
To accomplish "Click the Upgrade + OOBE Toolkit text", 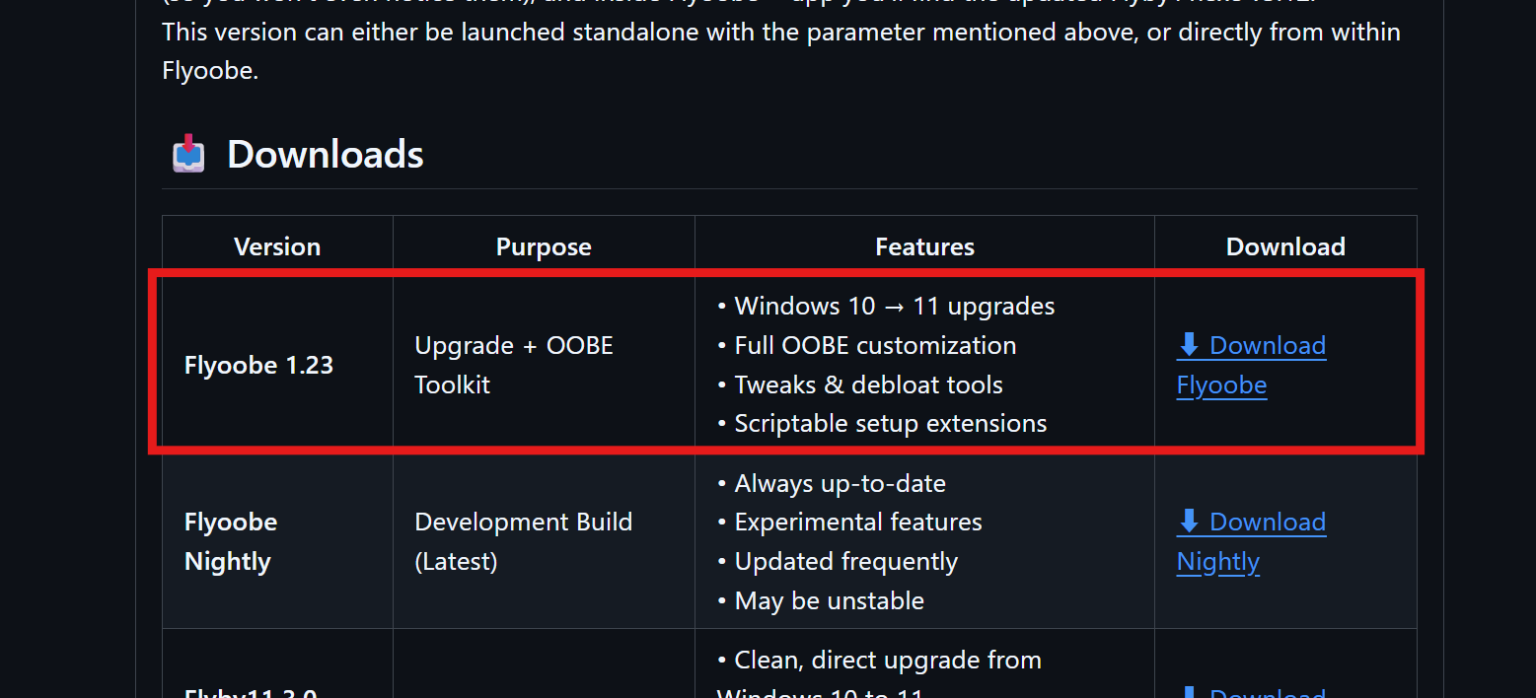I will click(x=513, y=365).
